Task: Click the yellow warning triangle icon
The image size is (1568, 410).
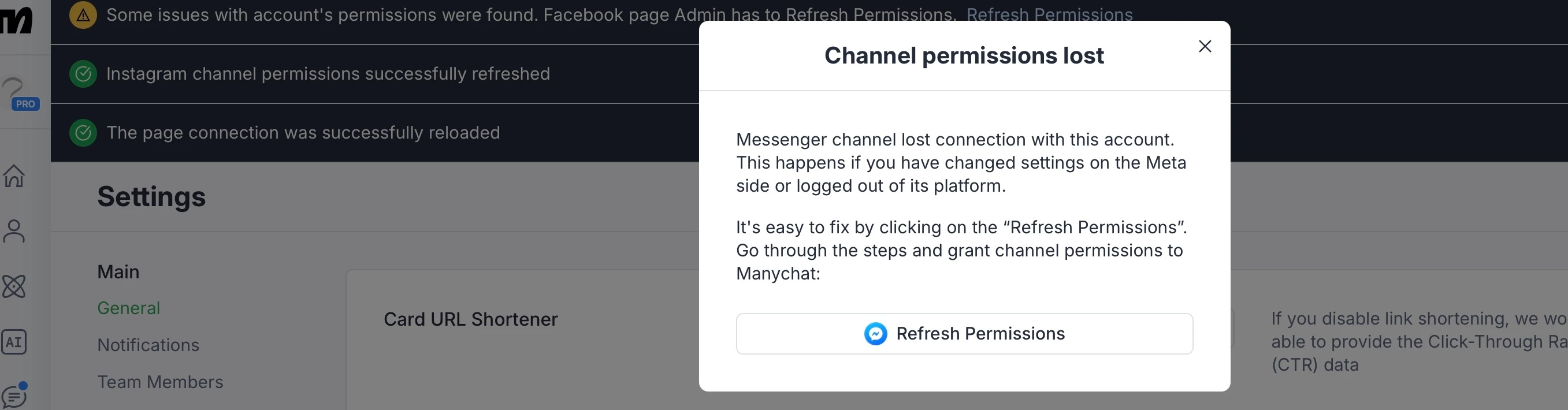Action: click(83, 15)
